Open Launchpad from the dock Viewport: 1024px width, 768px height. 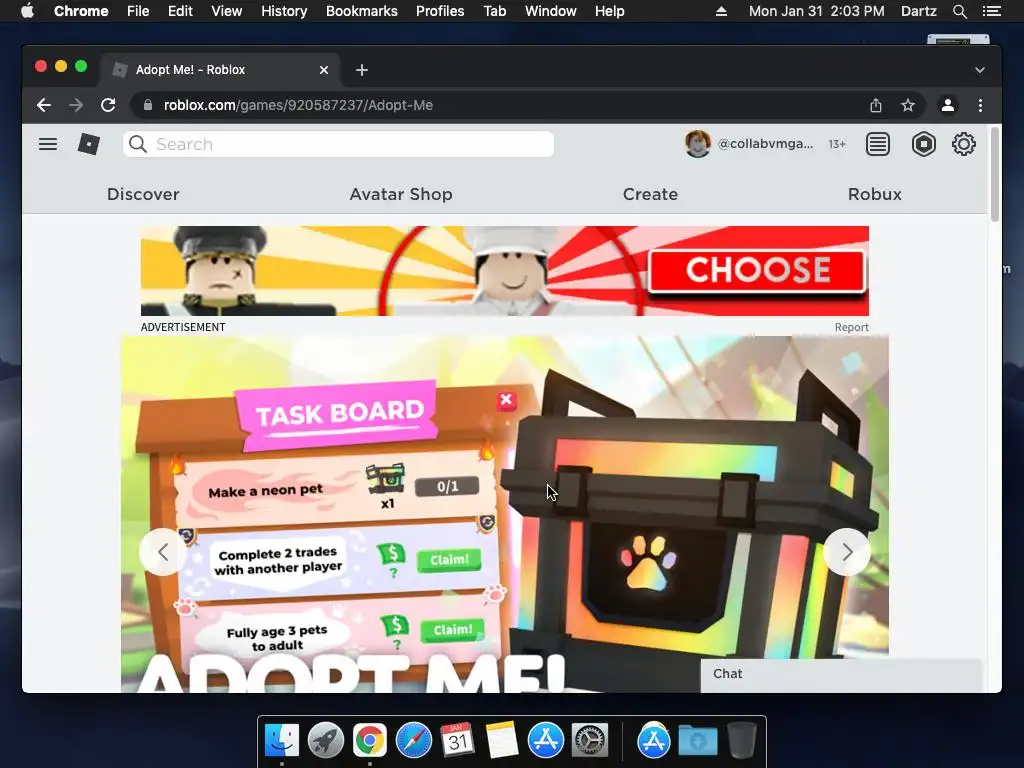click(x=326, y=741)
